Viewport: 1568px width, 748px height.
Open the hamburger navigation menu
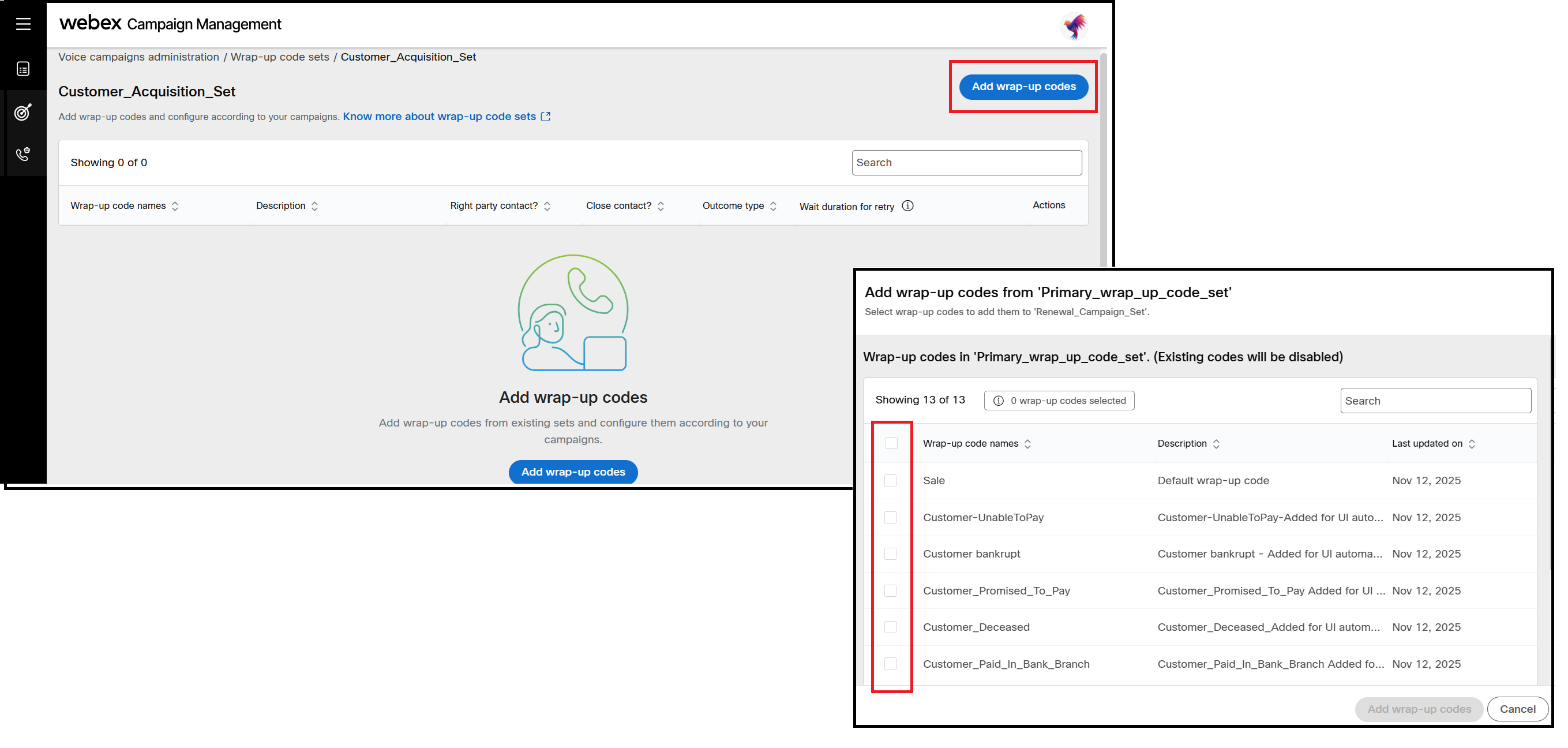tap(23, 24)
